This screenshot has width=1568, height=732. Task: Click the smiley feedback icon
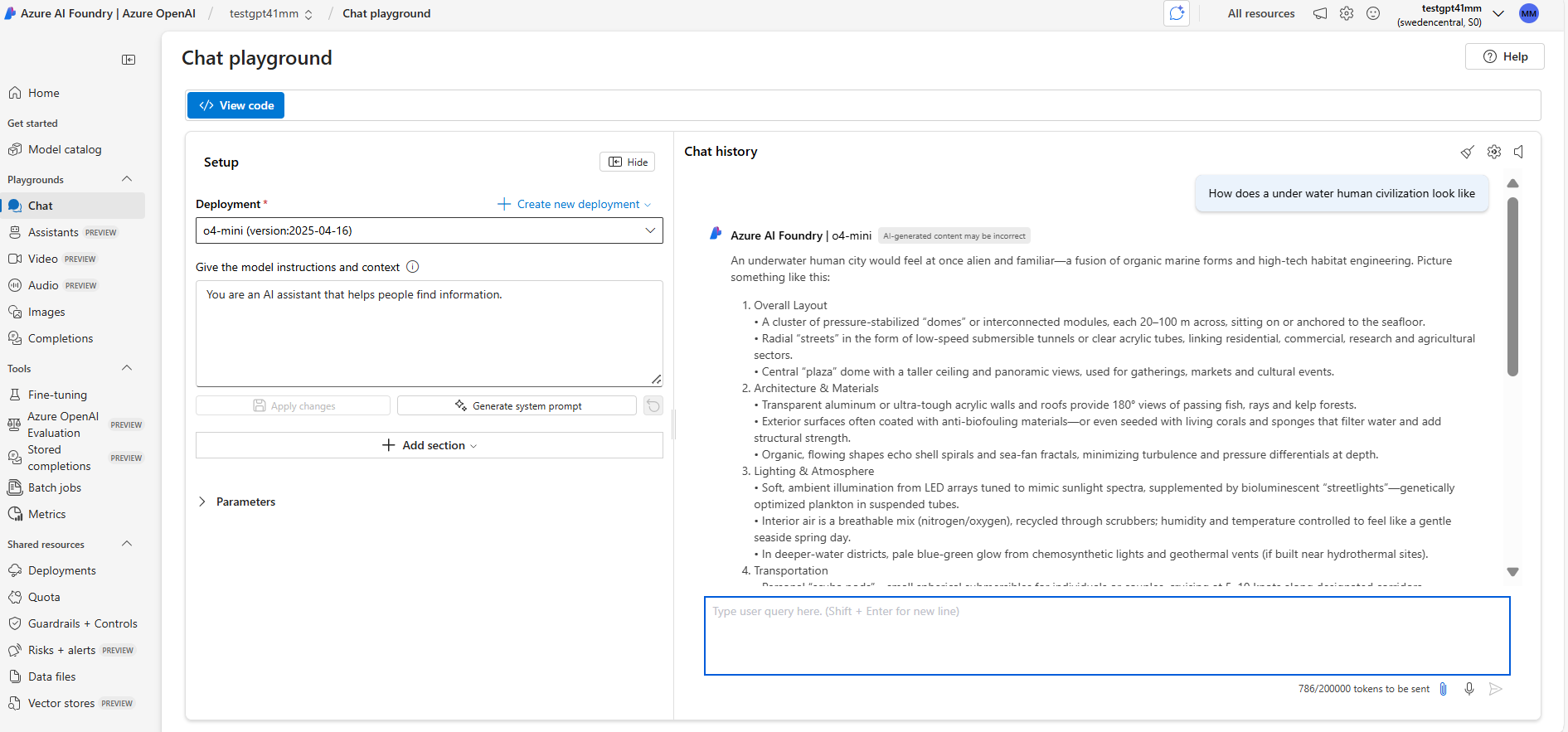pyautogui.click(x=1373, y=13)
